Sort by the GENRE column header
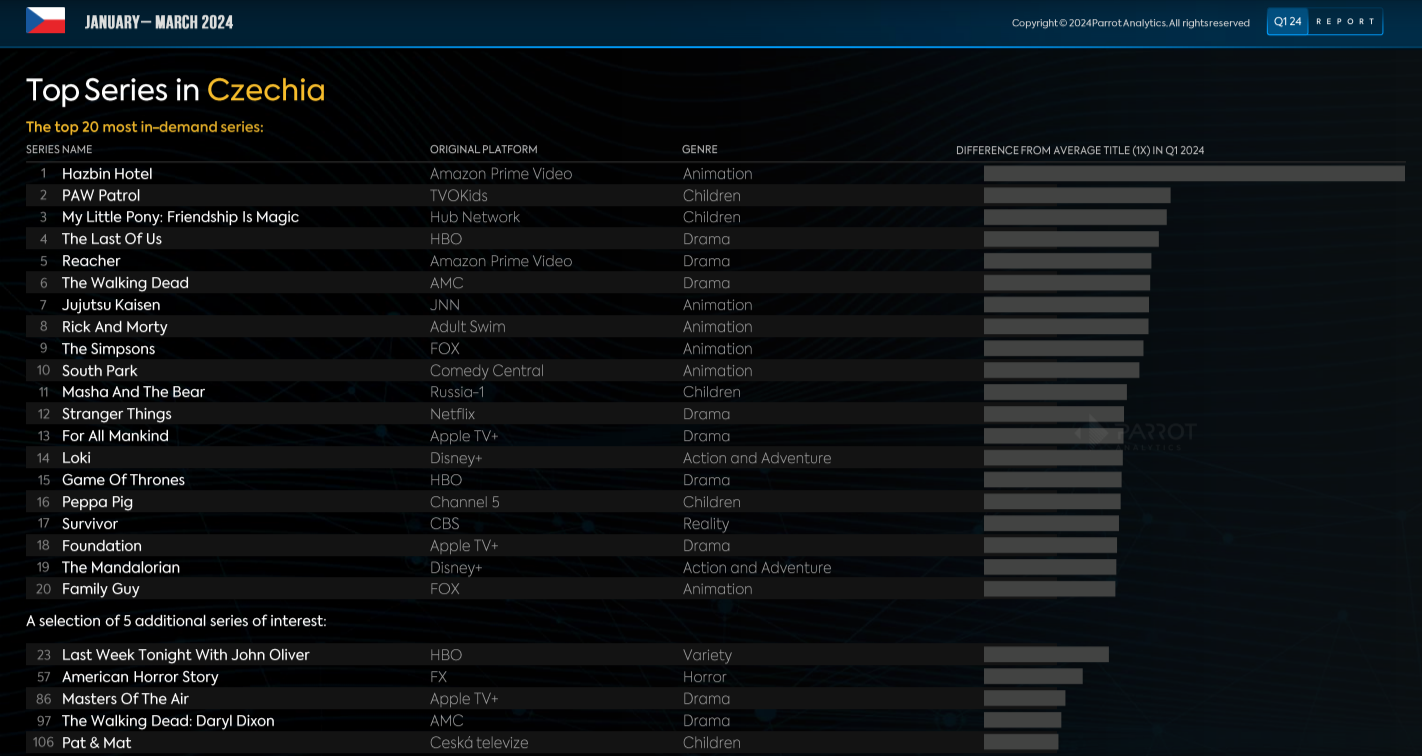This screenshot has height=756, width=1422. pos(700,149)
